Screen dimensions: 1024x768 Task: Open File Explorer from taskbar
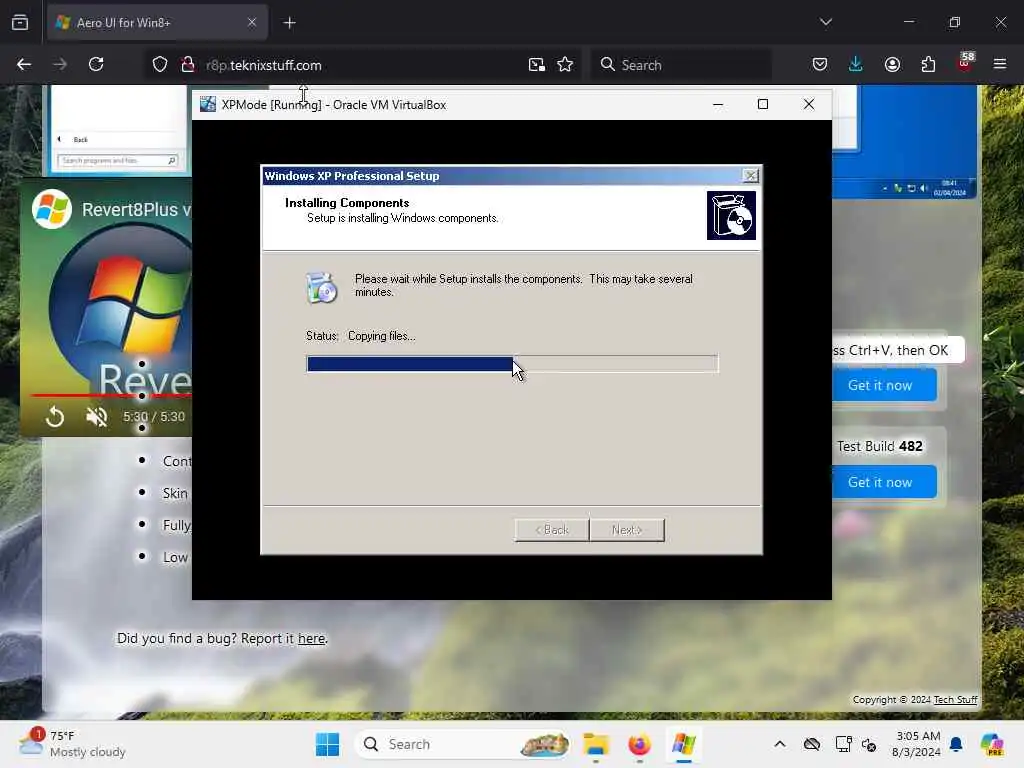[x=596, y=744]
